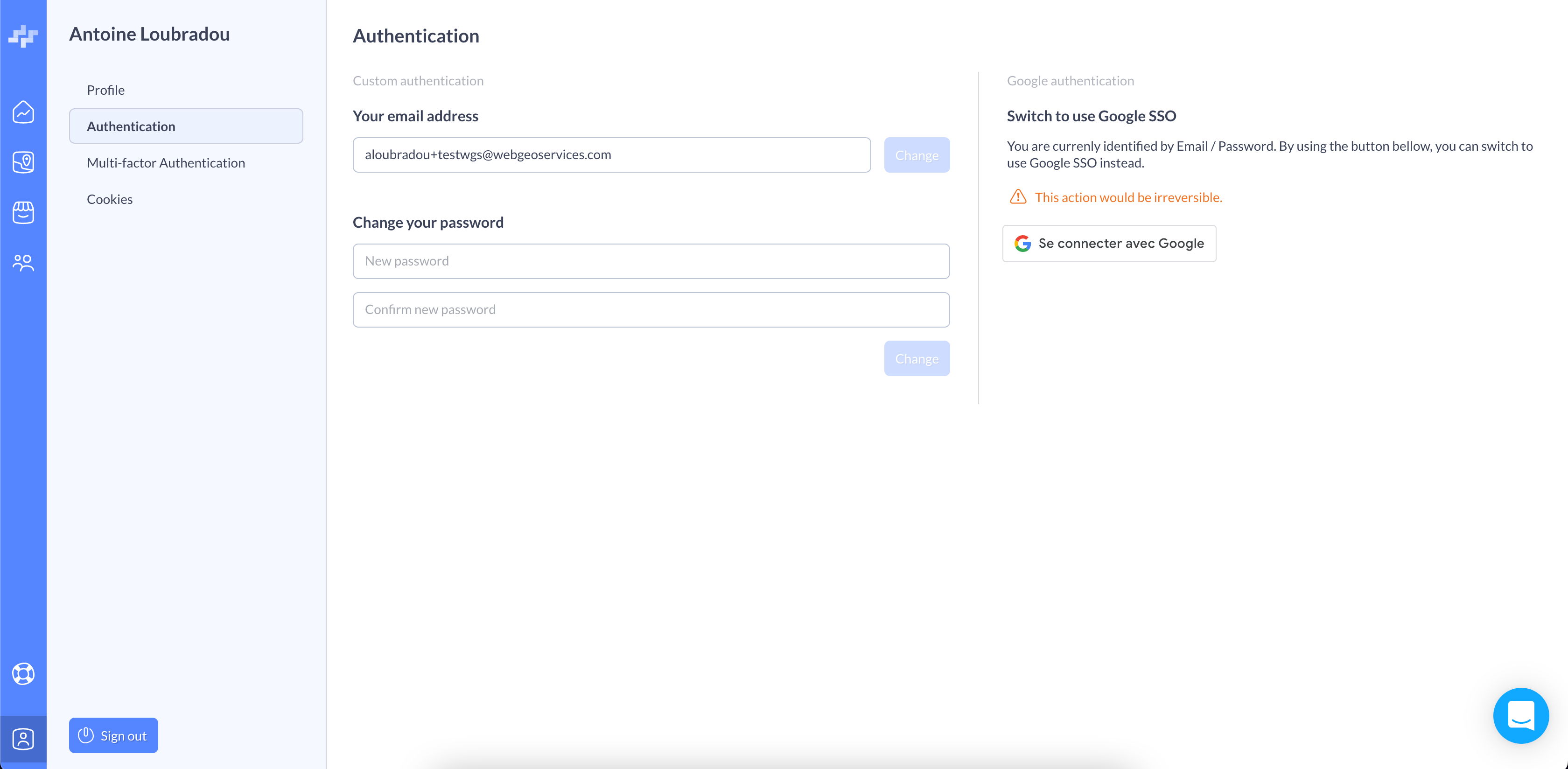The height and width of the screenshot is (769, 1568).
Task: Click the orange warning triangle icon
Action: coord(1018,197)
